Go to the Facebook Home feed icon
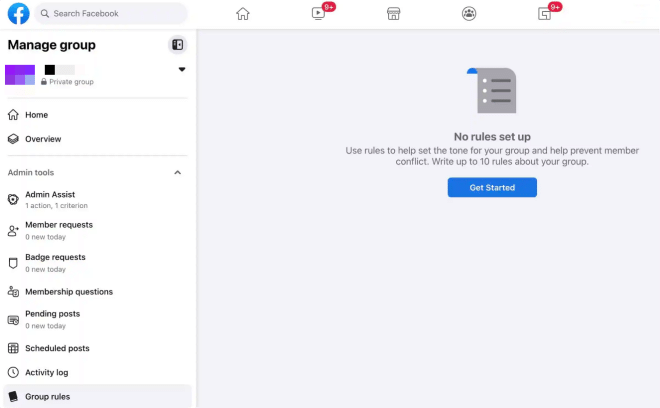 [243, 14]
